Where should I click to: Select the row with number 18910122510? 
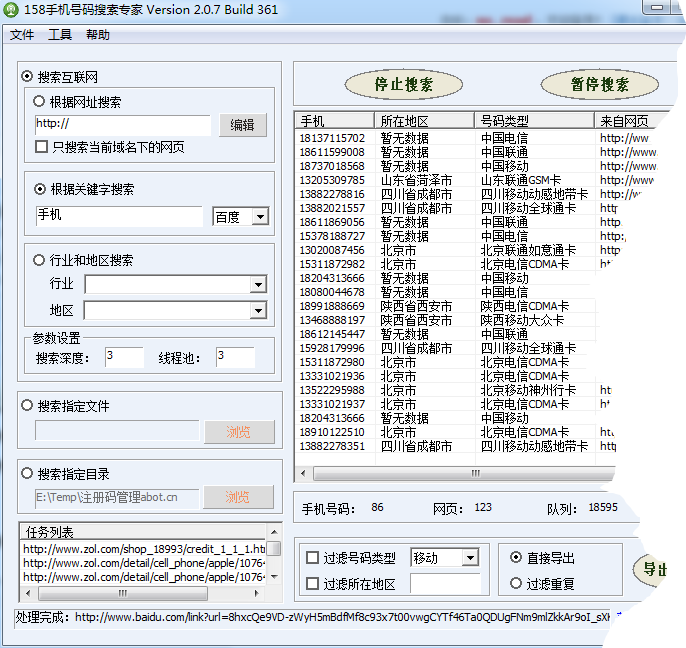(x=456, y=432)
